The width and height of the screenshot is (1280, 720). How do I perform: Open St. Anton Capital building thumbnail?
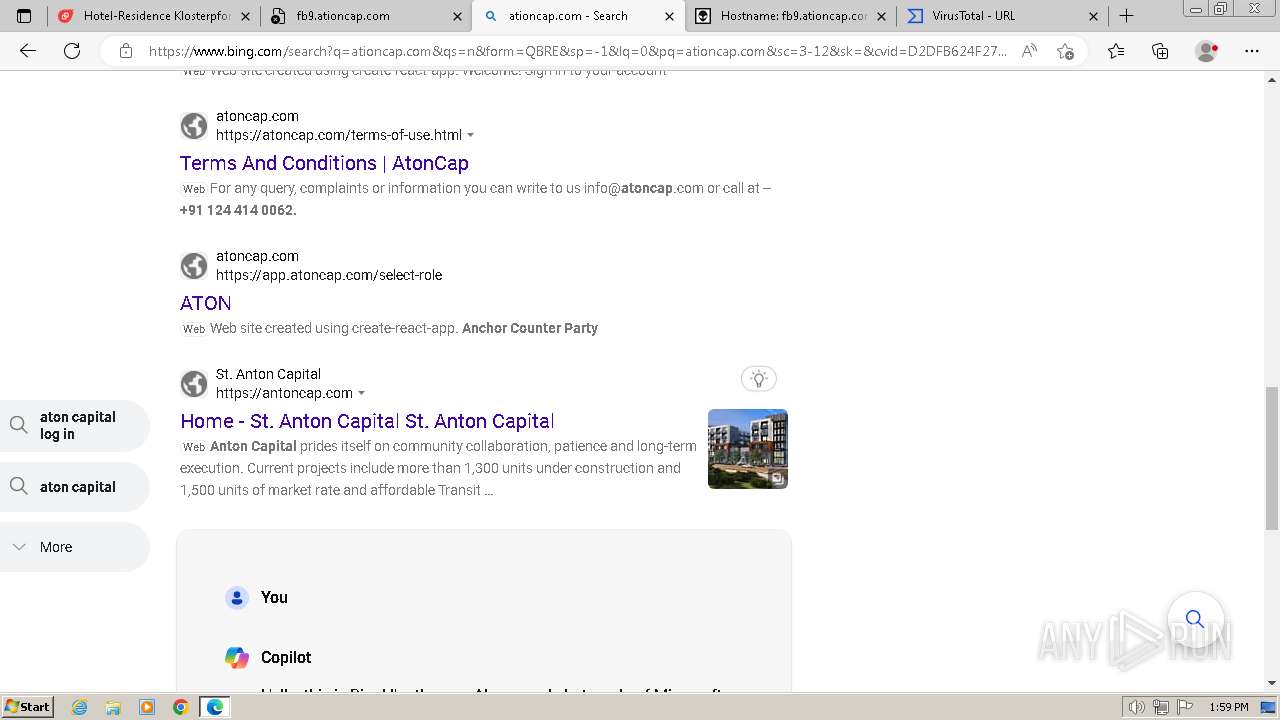tap(748, 449)
